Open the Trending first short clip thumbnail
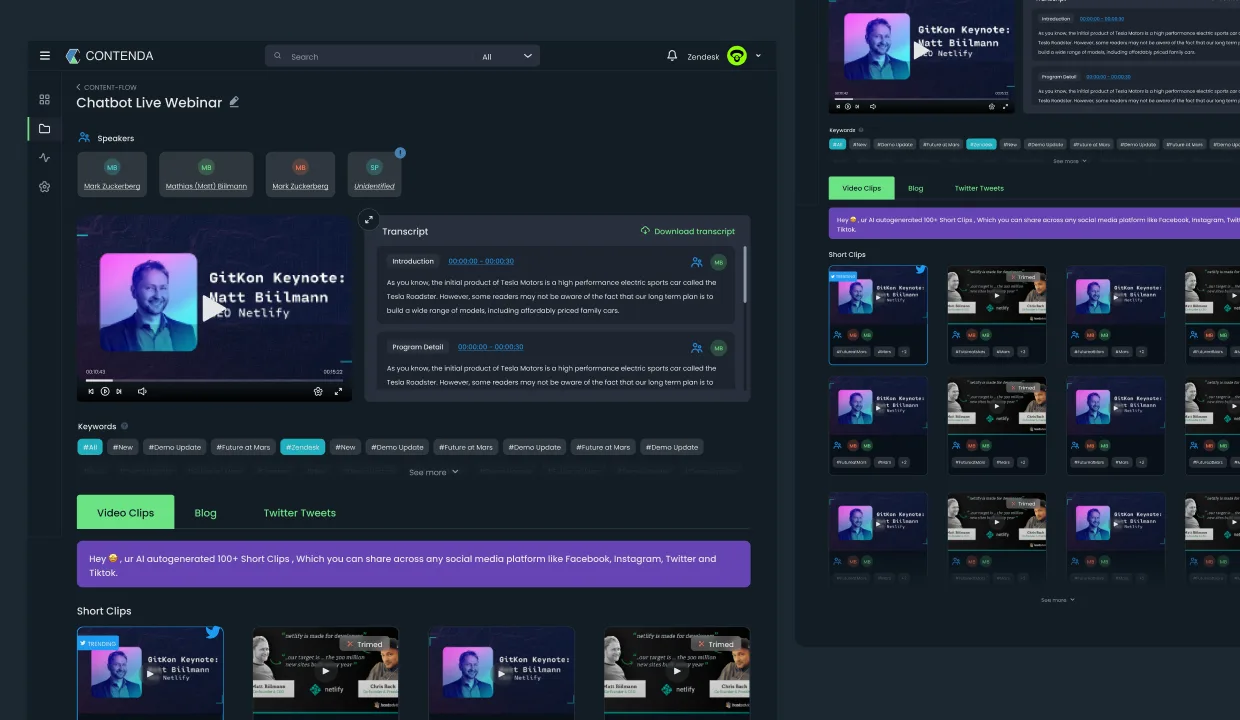 150,672
